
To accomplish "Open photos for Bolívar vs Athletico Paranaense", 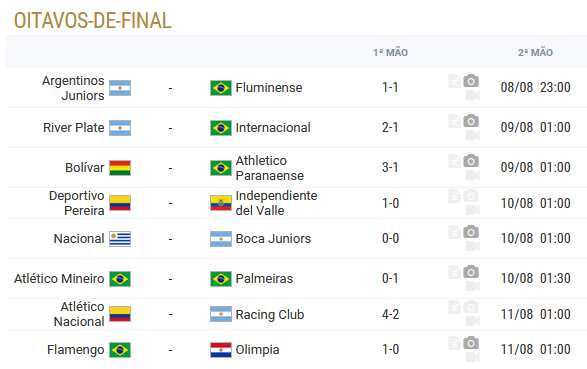I will pos(471,161).
